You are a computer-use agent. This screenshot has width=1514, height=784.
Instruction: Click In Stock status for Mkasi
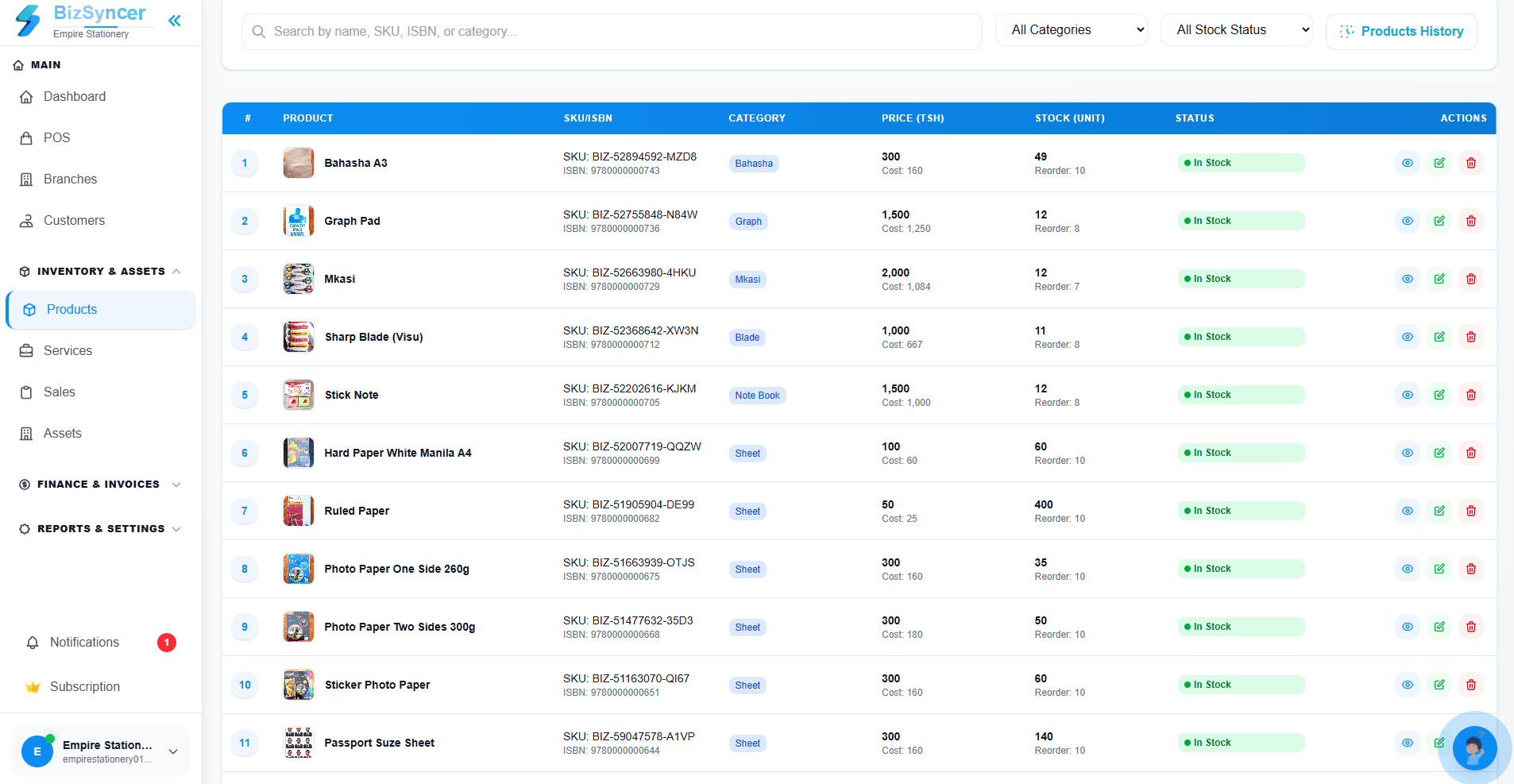pyautogui.click(x=1241, y=279)
